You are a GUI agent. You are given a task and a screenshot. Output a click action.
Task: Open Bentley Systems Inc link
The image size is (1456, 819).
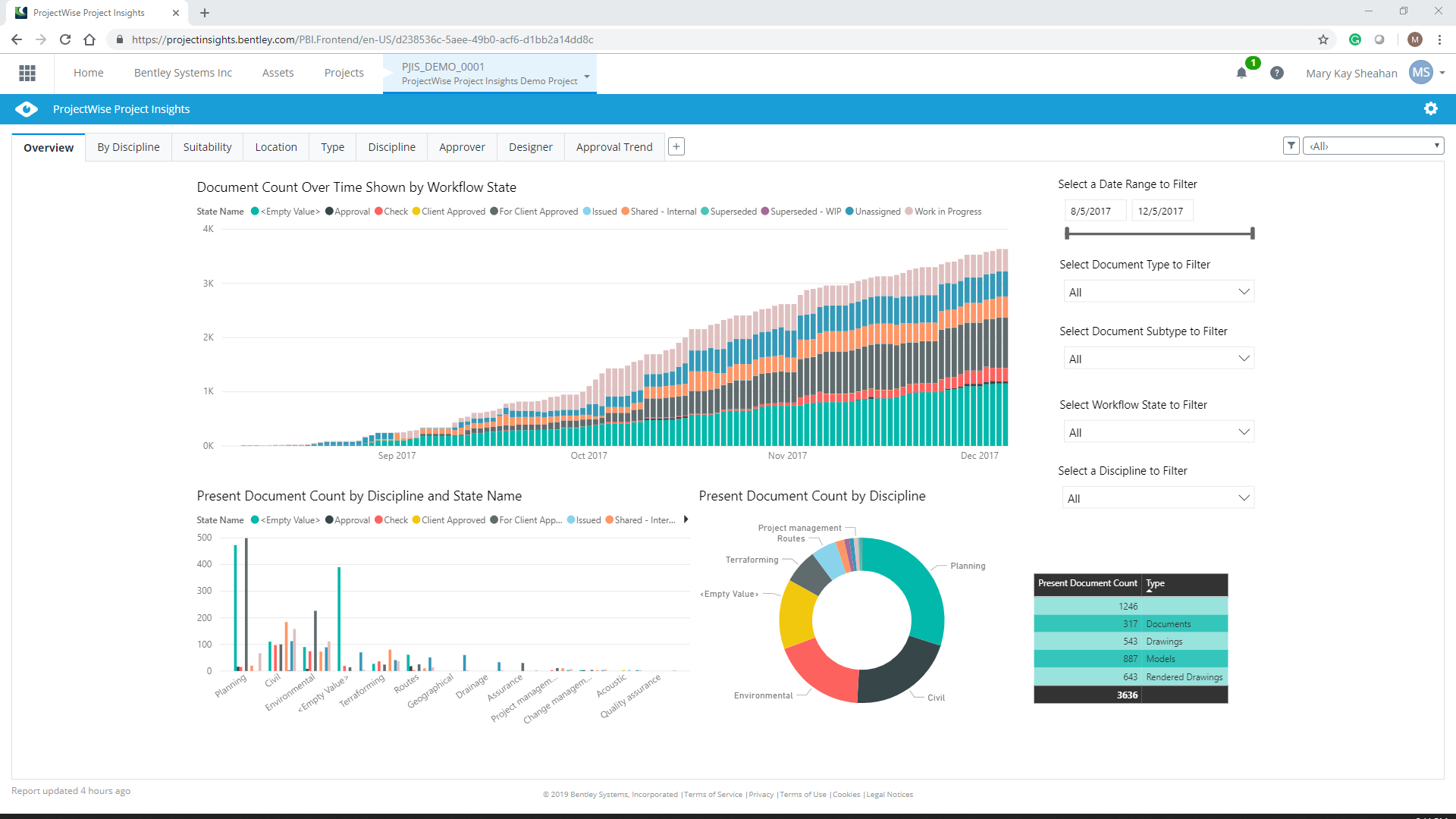(x=183, y=73)
